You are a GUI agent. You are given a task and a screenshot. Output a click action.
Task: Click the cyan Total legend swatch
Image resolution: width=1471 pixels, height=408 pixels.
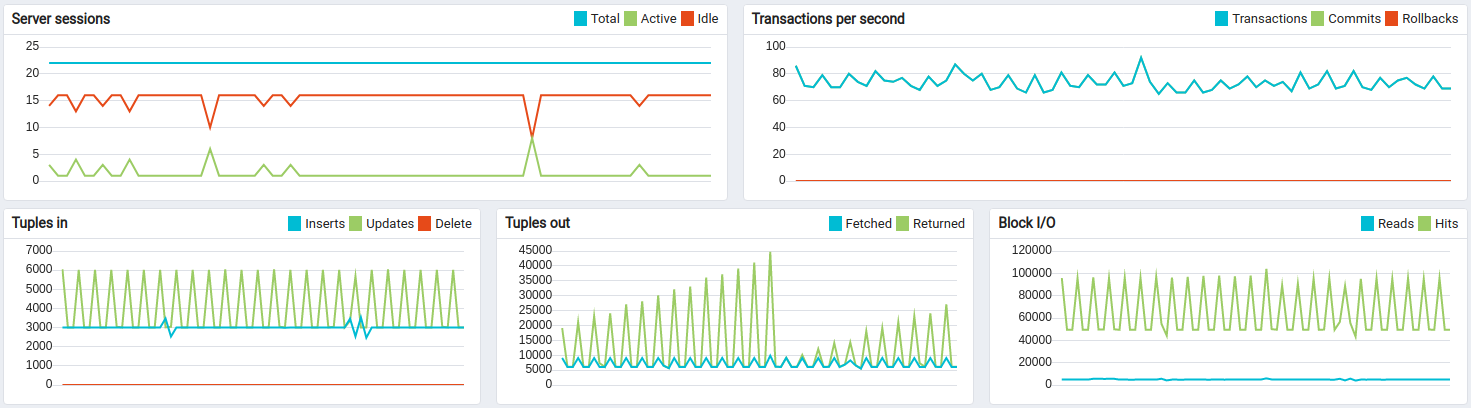581,19
